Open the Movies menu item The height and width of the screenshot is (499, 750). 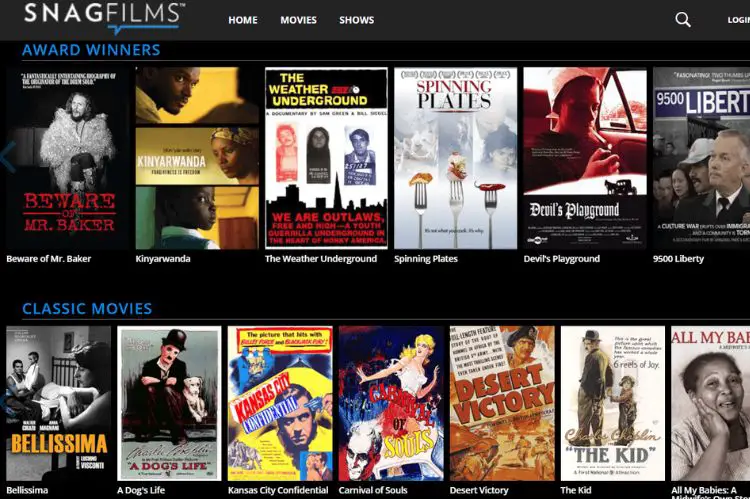coord(298,20)
